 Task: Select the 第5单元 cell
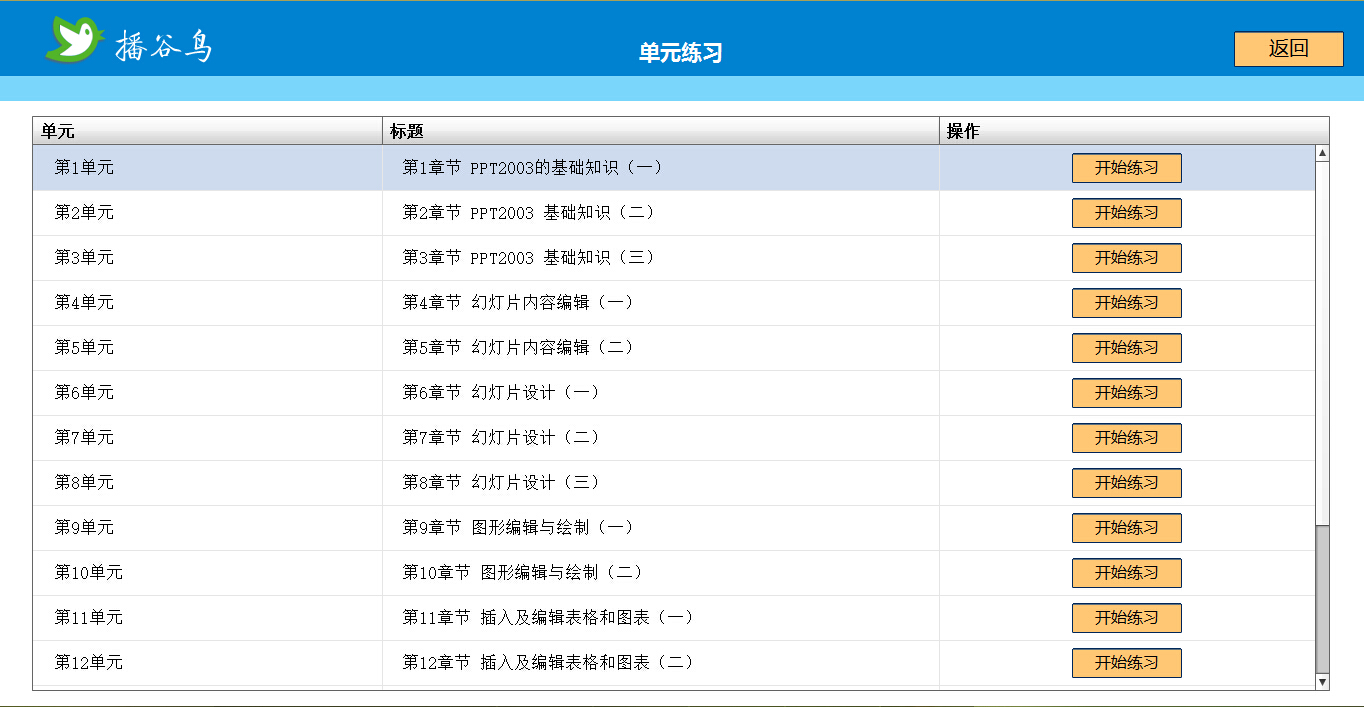208,348
